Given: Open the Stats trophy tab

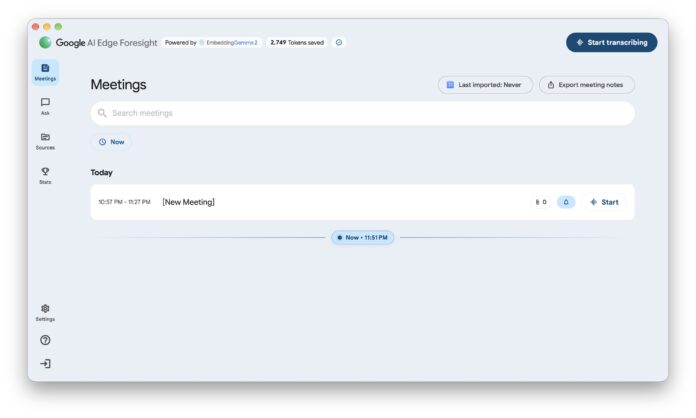Looking at the screenshot, I should 45,176.
